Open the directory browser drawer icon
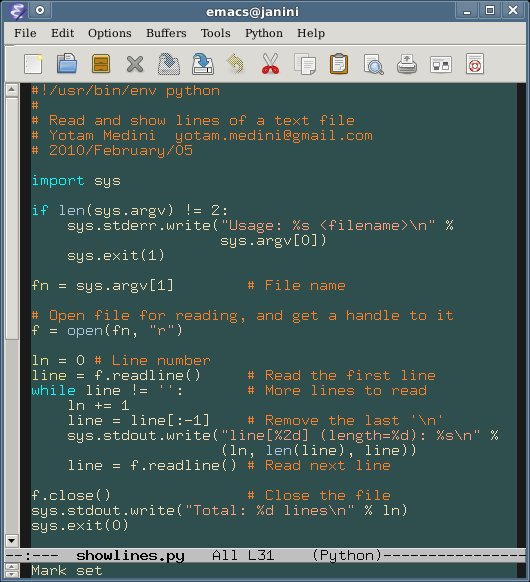Image resolution: width=530 pixels, height=582 pixels. (101, 64)
